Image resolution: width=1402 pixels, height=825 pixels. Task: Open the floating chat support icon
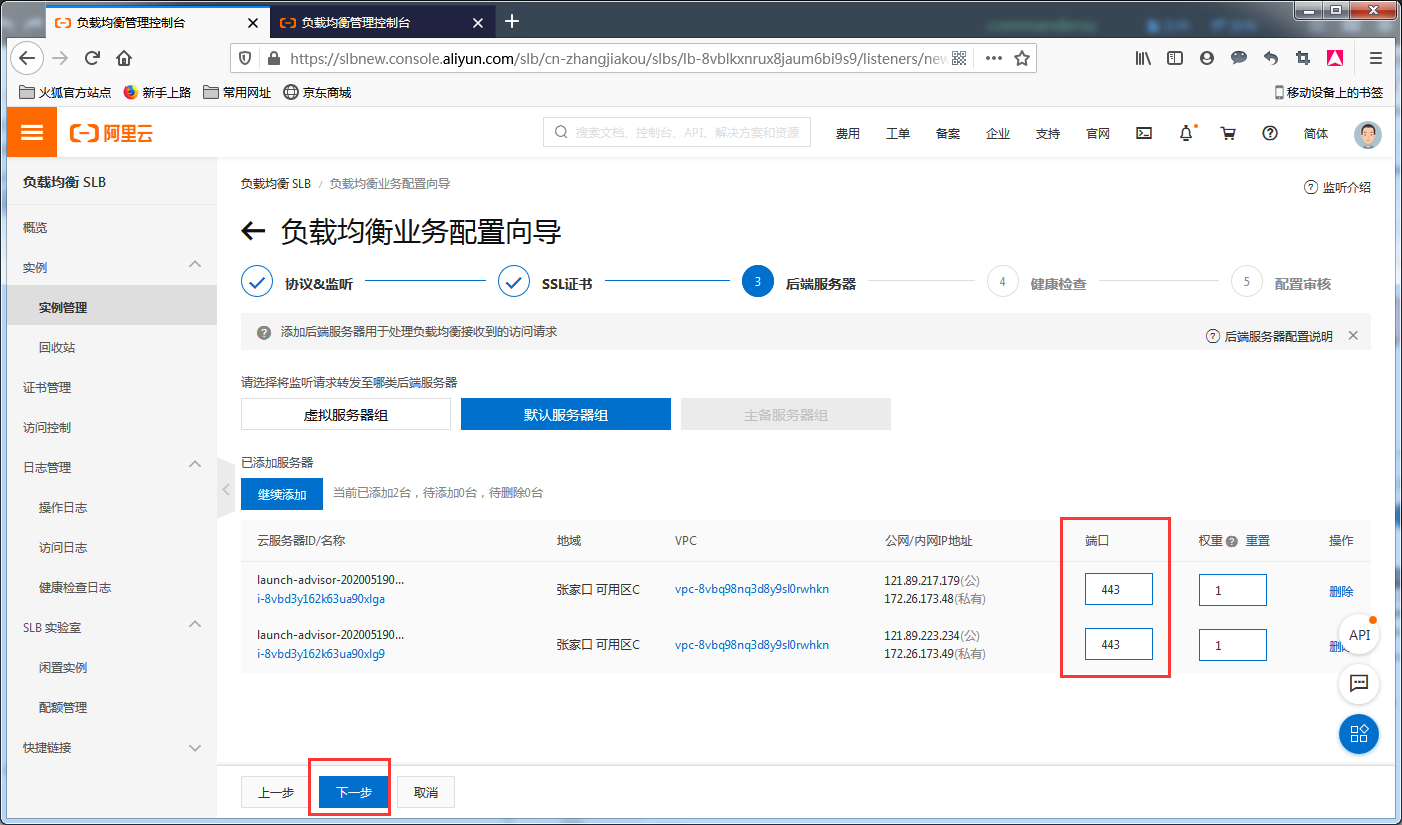[x=1359, y=684]
